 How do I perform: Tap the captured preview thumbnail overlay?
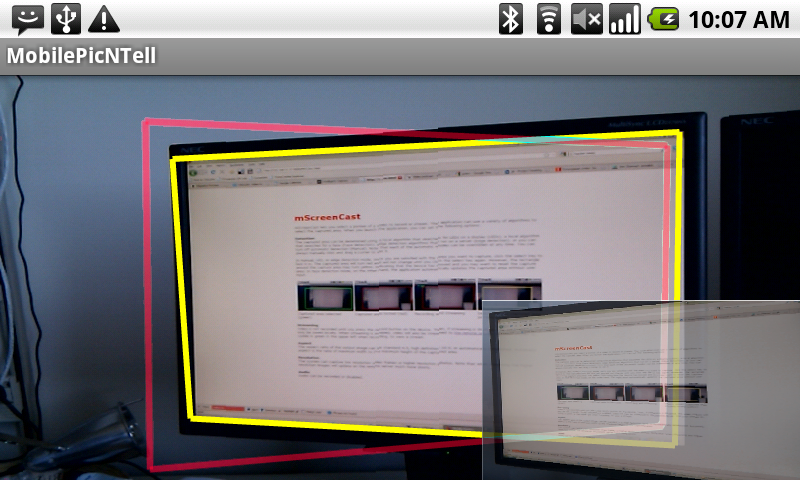pyautogui.click(x=641, y=390)
